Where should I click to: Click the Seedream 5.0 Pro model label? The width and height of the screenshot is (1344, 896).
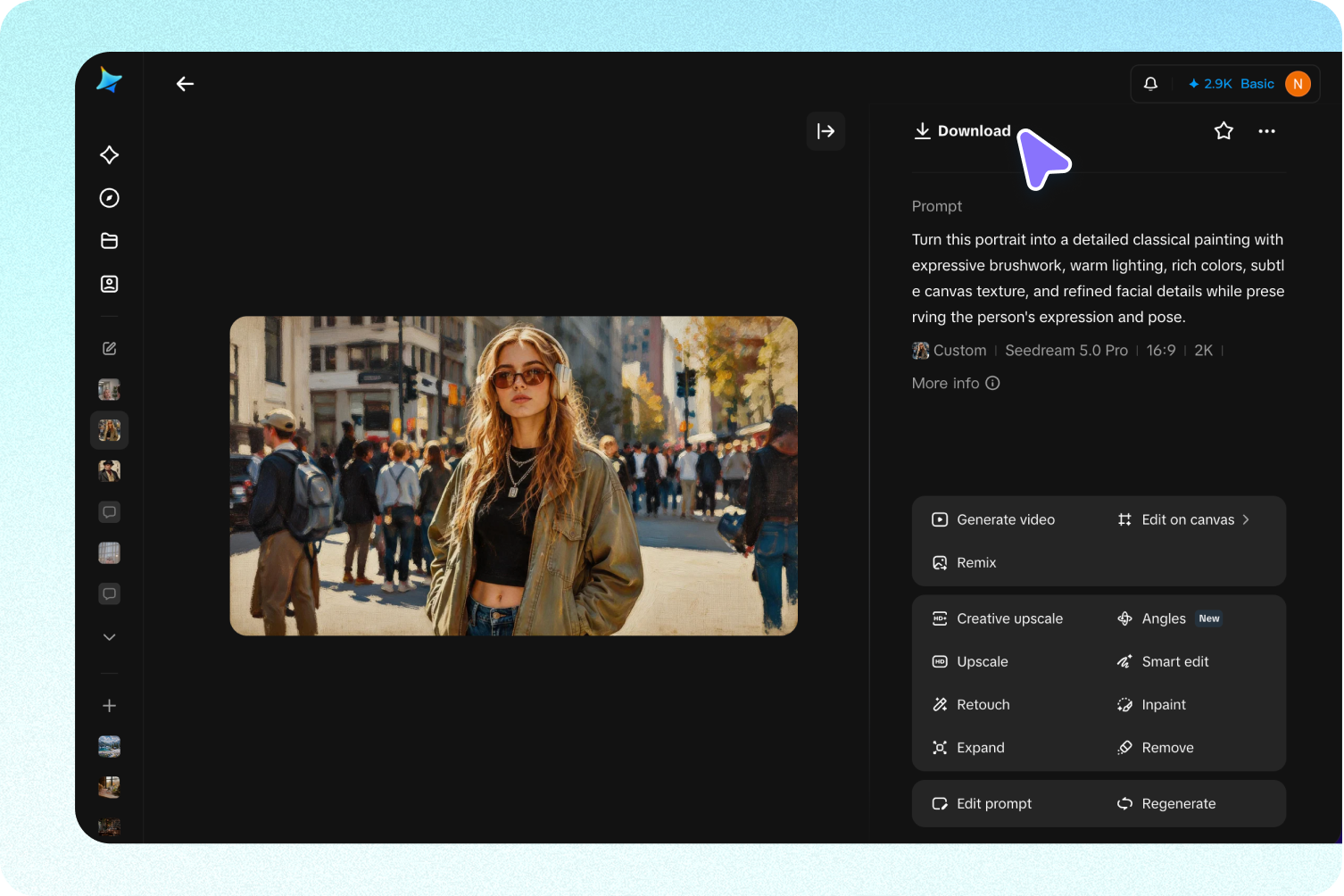pos(1066,351)
